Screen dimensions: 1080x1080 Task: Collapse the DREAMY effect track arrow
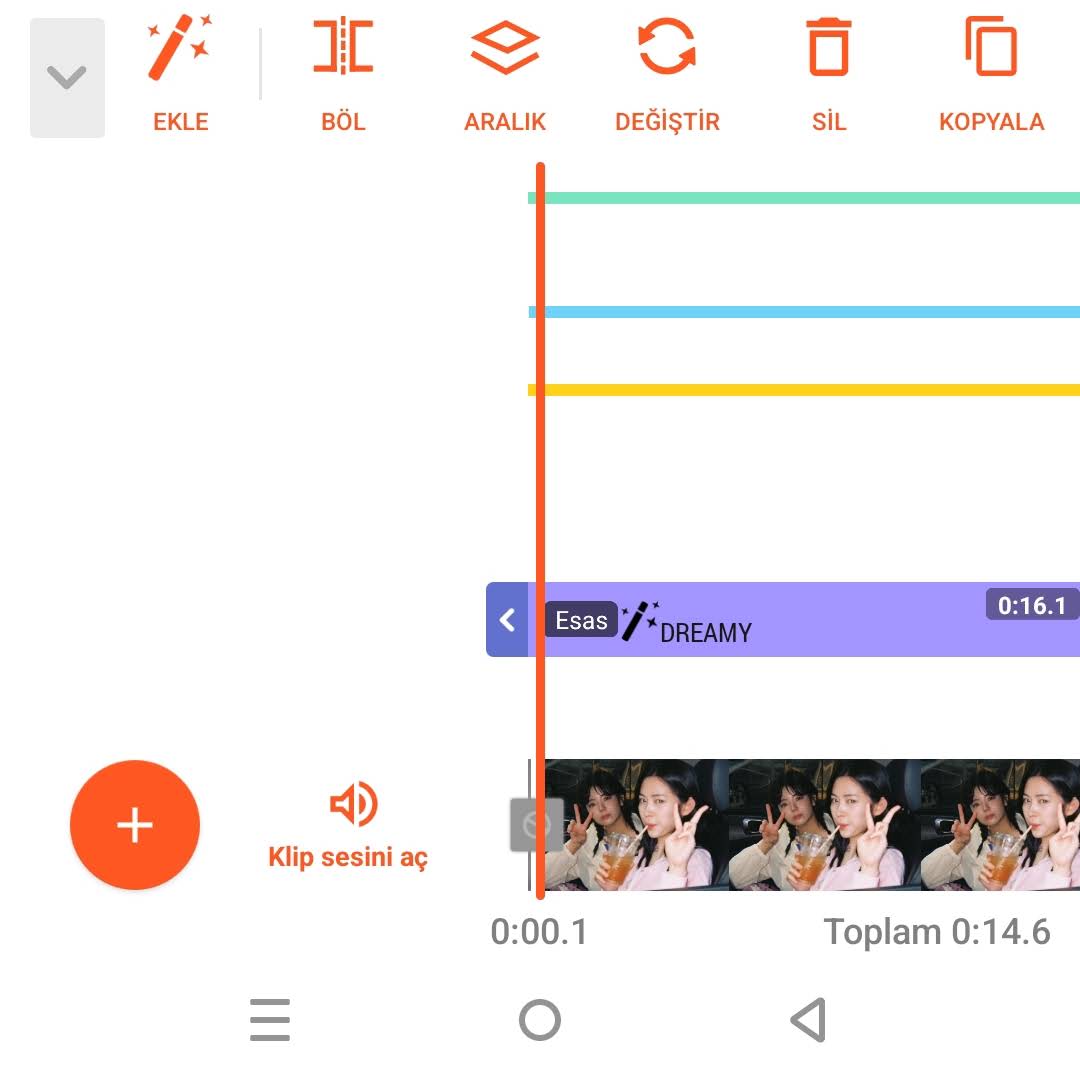click(507, 619)
